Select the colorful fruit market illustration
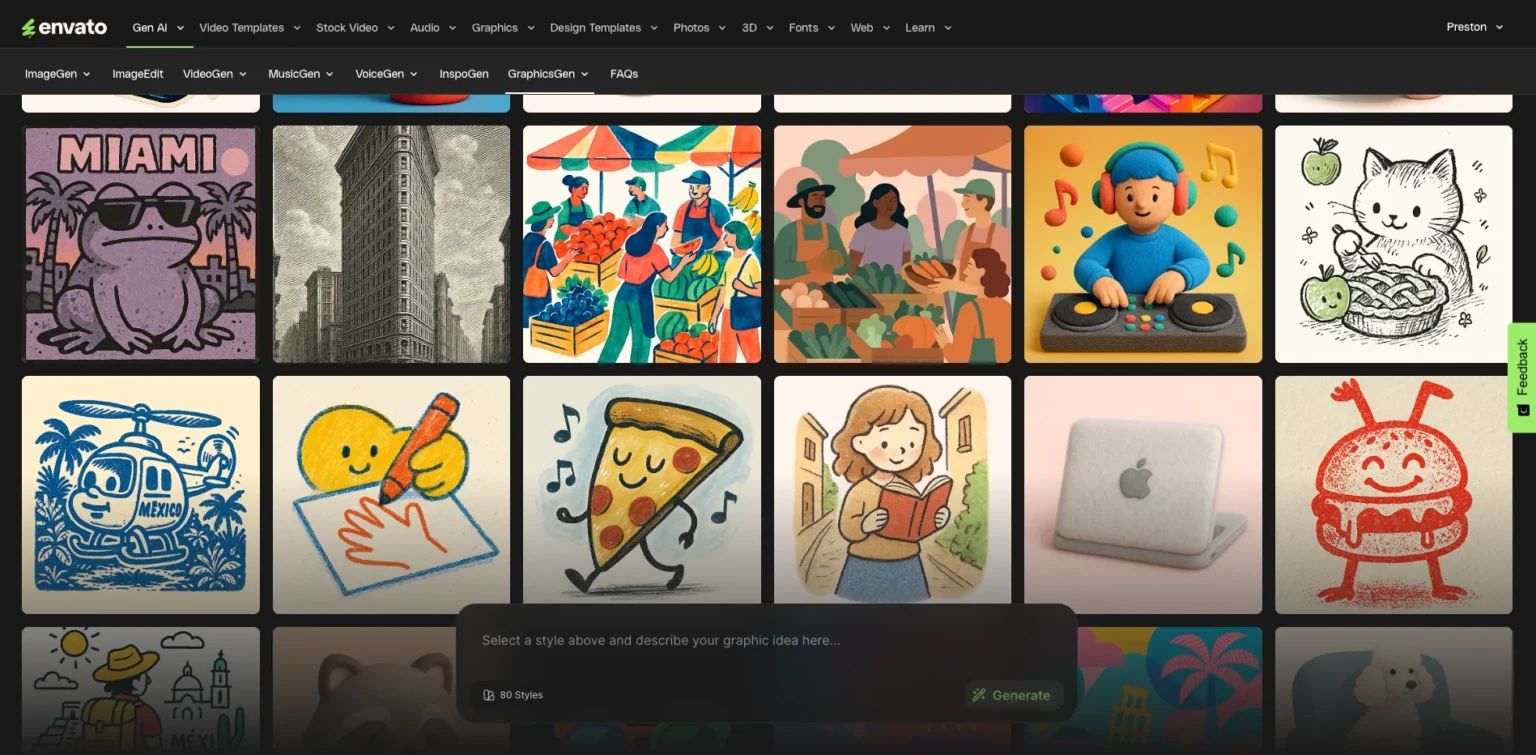 pos(642,244)
